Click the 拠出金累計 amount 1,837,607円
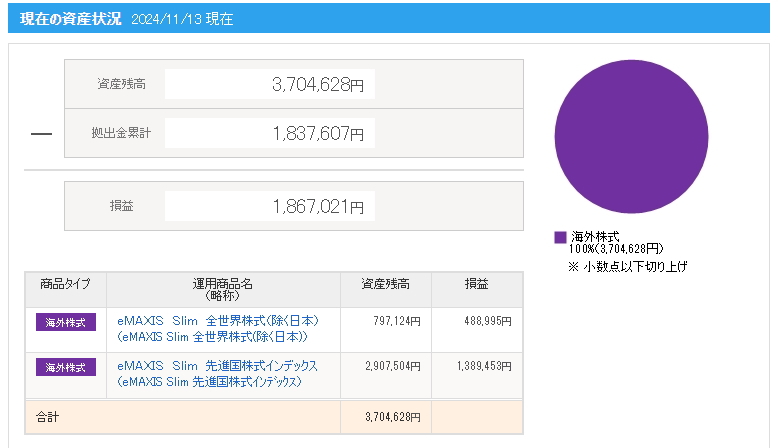 (317, 133)
